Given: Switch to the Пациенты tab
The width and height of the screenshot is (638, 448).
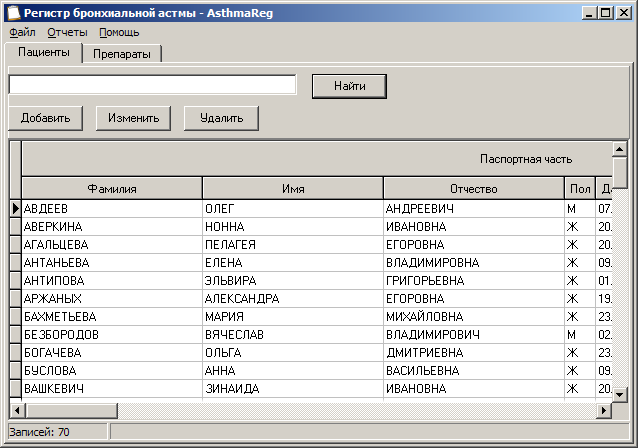Looking at the screenshot, I should [44, 52].
